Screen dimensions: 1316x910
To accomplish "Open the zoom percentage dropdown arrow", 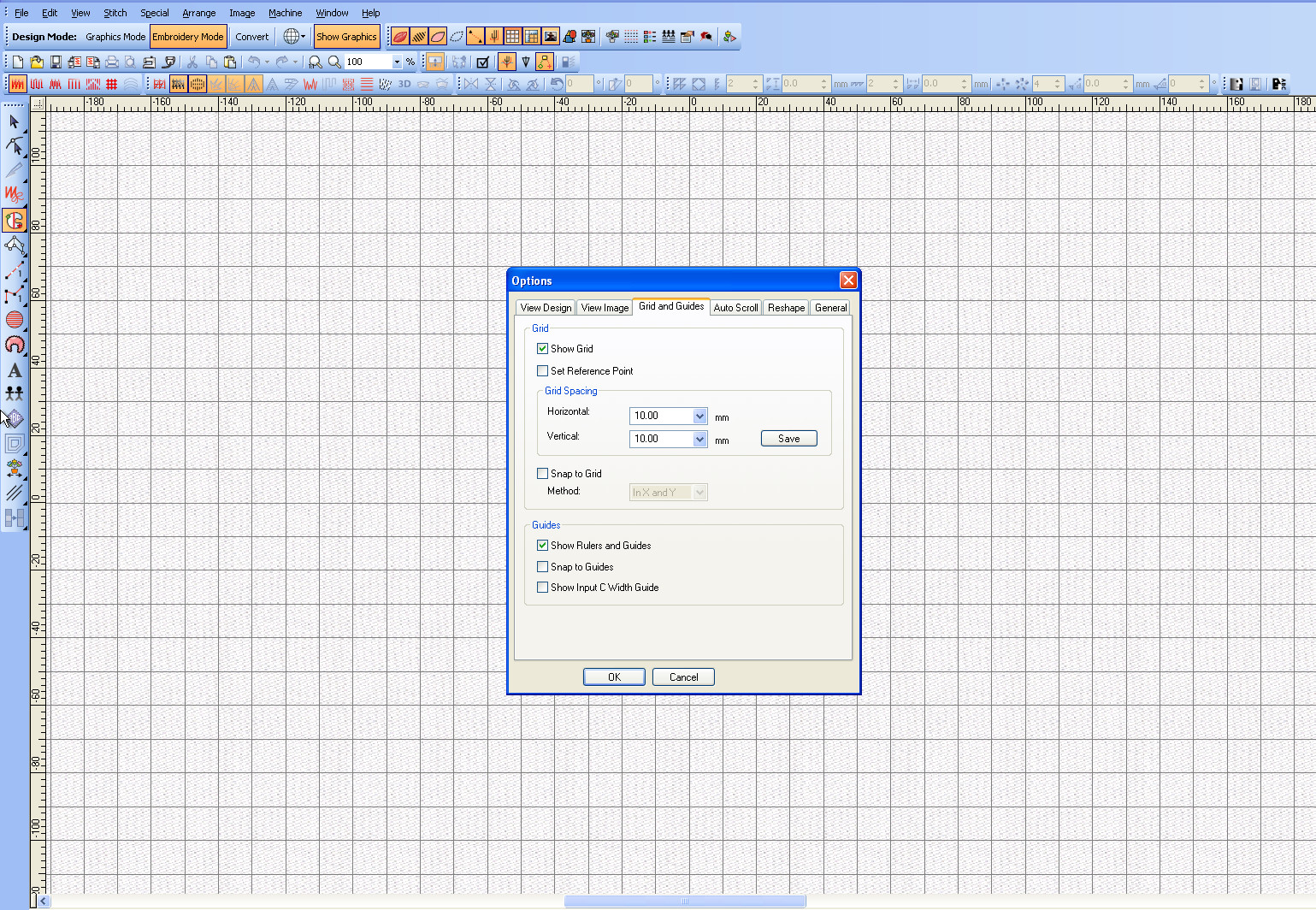I will (397, 62).
